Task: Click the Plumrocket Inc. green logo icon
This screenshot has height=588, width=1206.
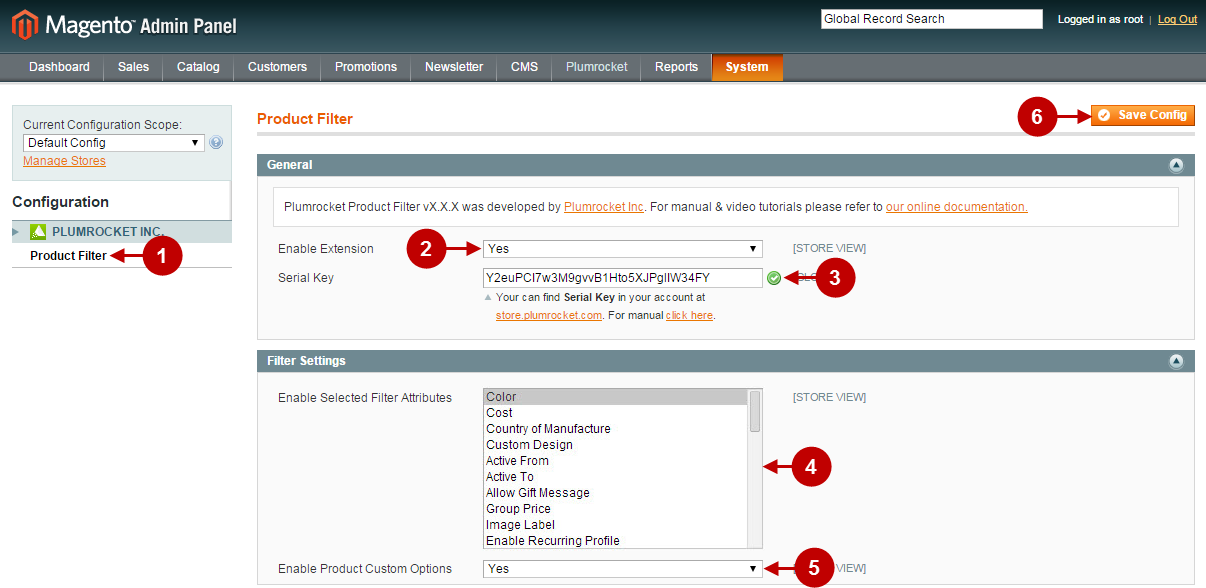Action: pyautogui.click(x=38, y=232)
